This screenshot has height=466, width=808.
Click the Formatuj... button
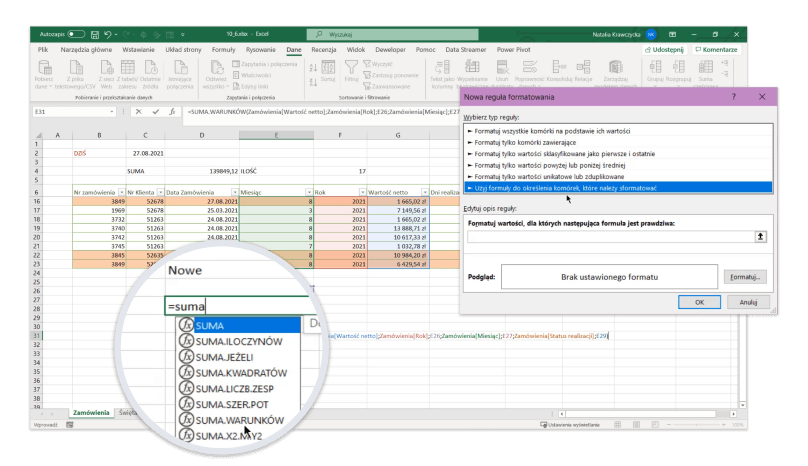[x=746, y=276]
